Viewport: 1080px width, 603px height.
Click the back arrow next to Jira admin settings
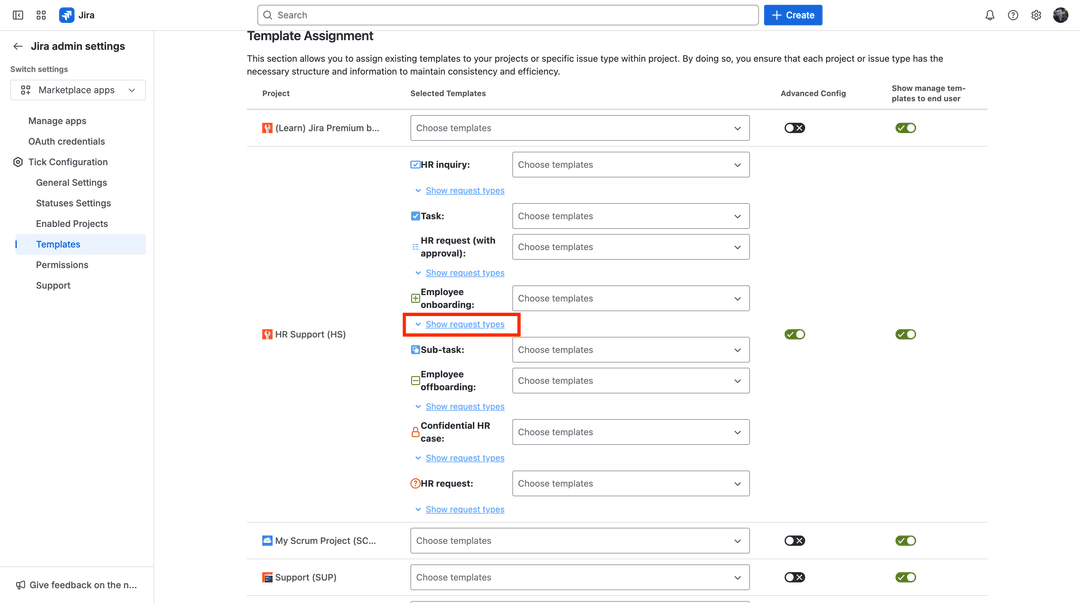[x=19, y=45]
